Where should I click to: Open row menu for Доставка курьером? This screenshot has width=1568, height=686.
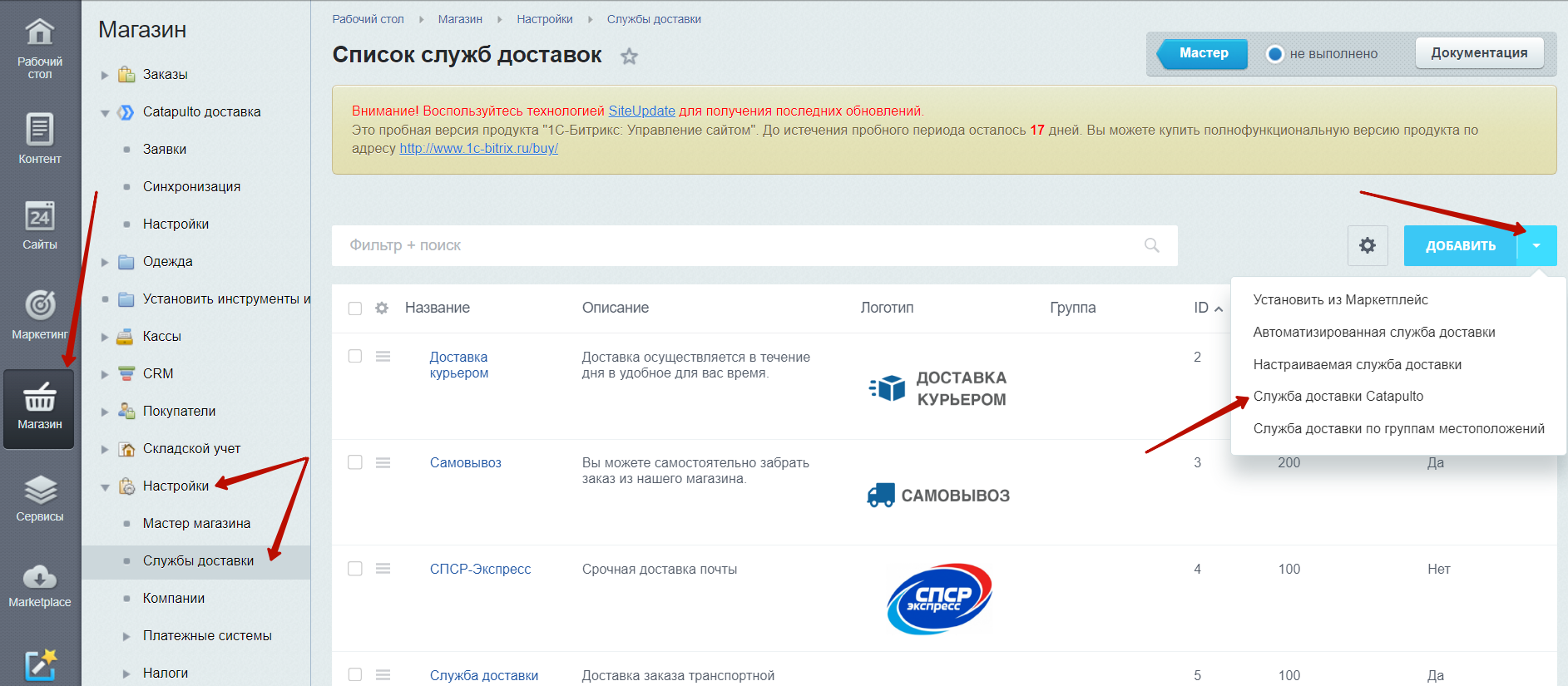click(x=383, y=356)
